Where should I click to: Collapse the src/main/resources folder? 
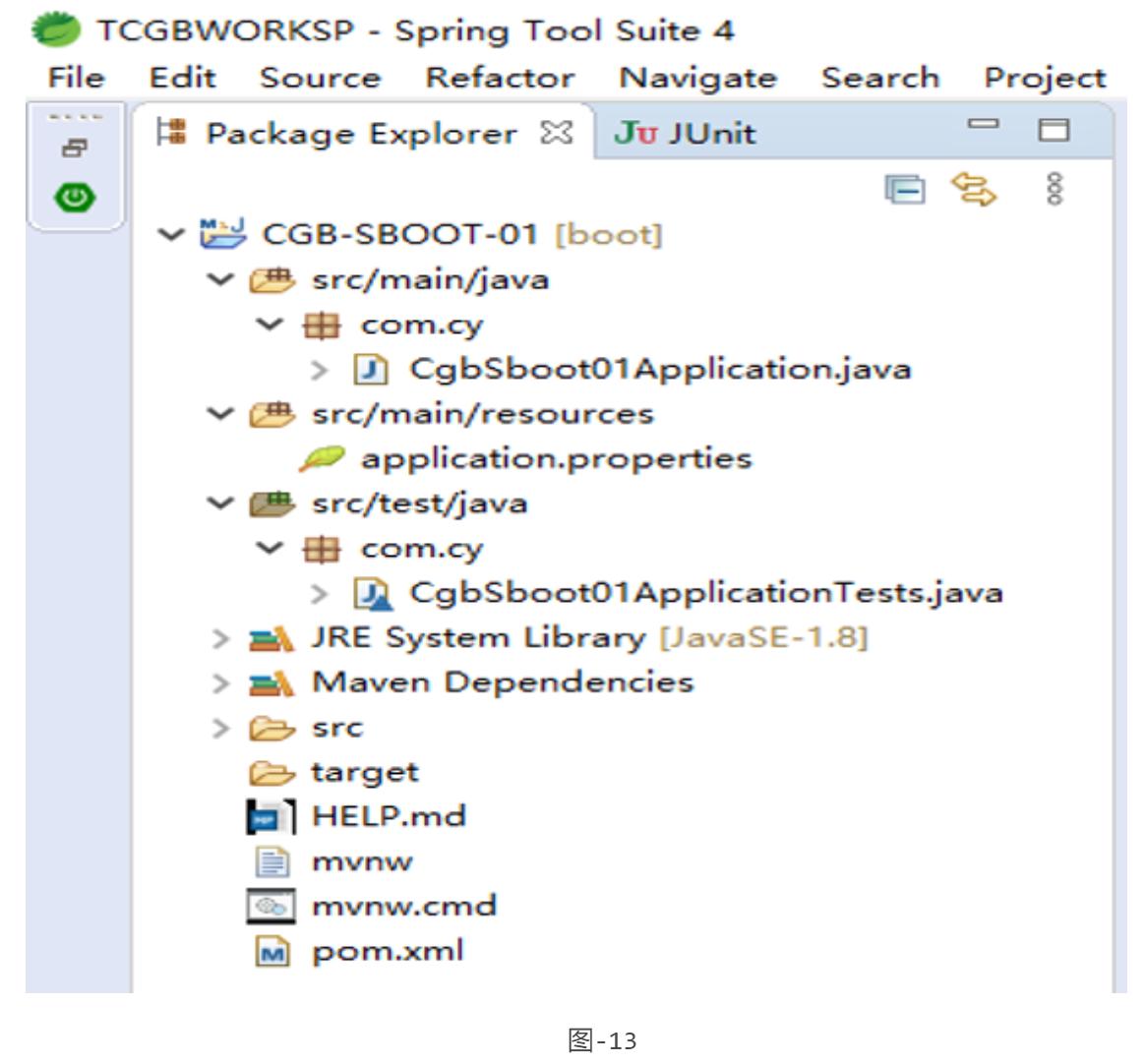(x=220, y=414)
